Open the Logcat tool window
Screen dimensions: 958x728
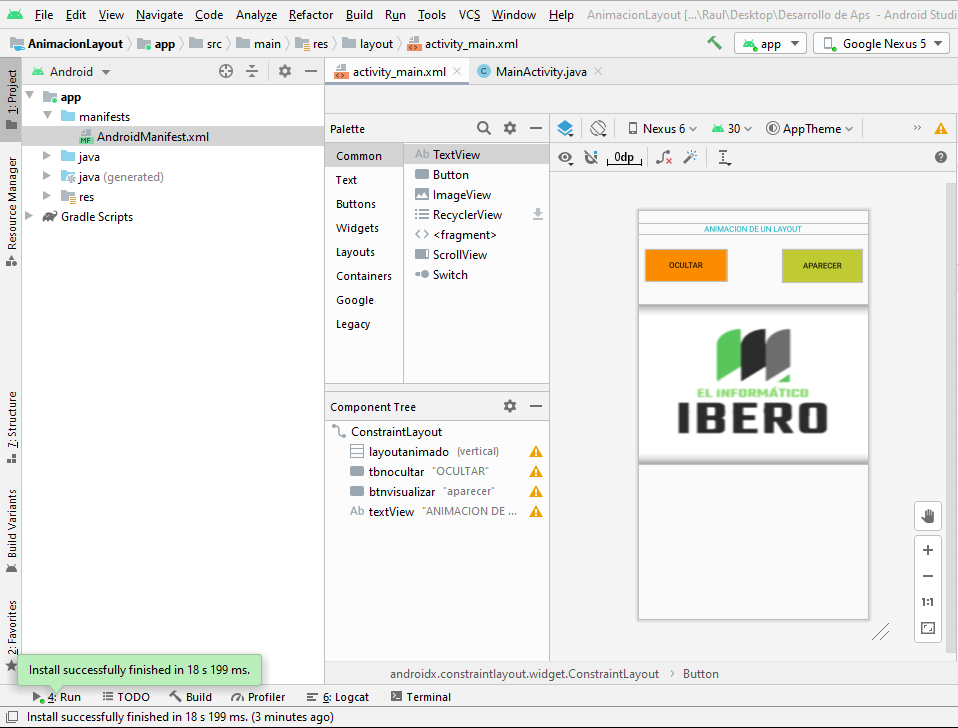point(338,697)
